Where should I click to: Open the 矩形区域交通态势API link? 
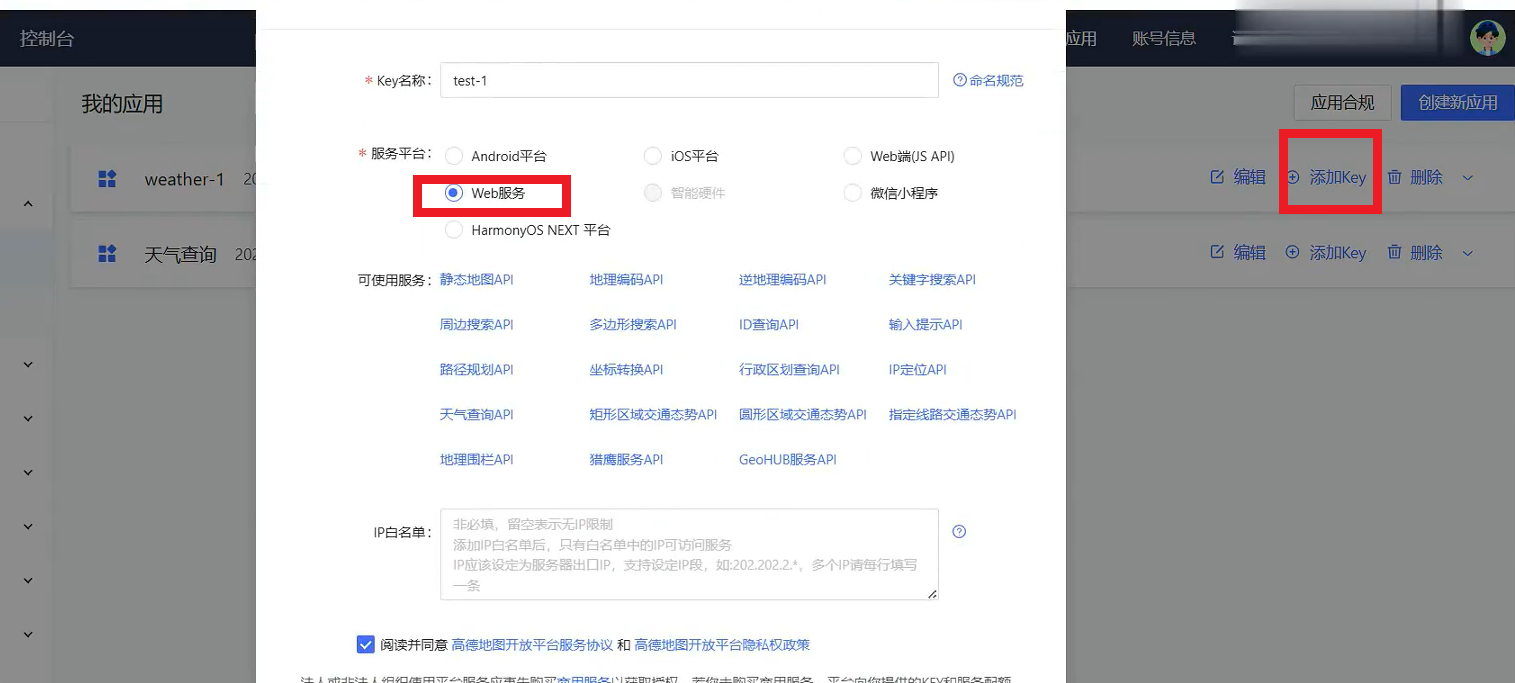(x=653, y=414)
